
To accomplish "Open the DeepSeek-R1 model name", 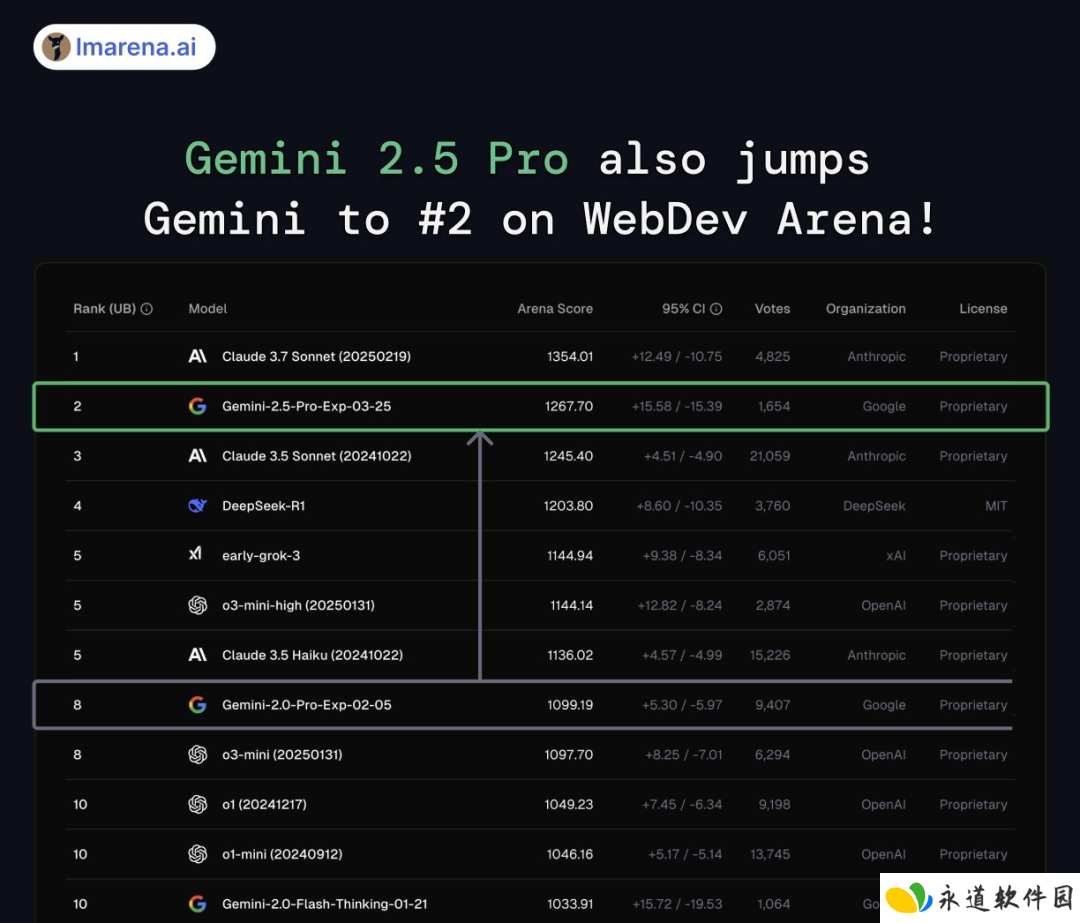I will pos(263,506).
